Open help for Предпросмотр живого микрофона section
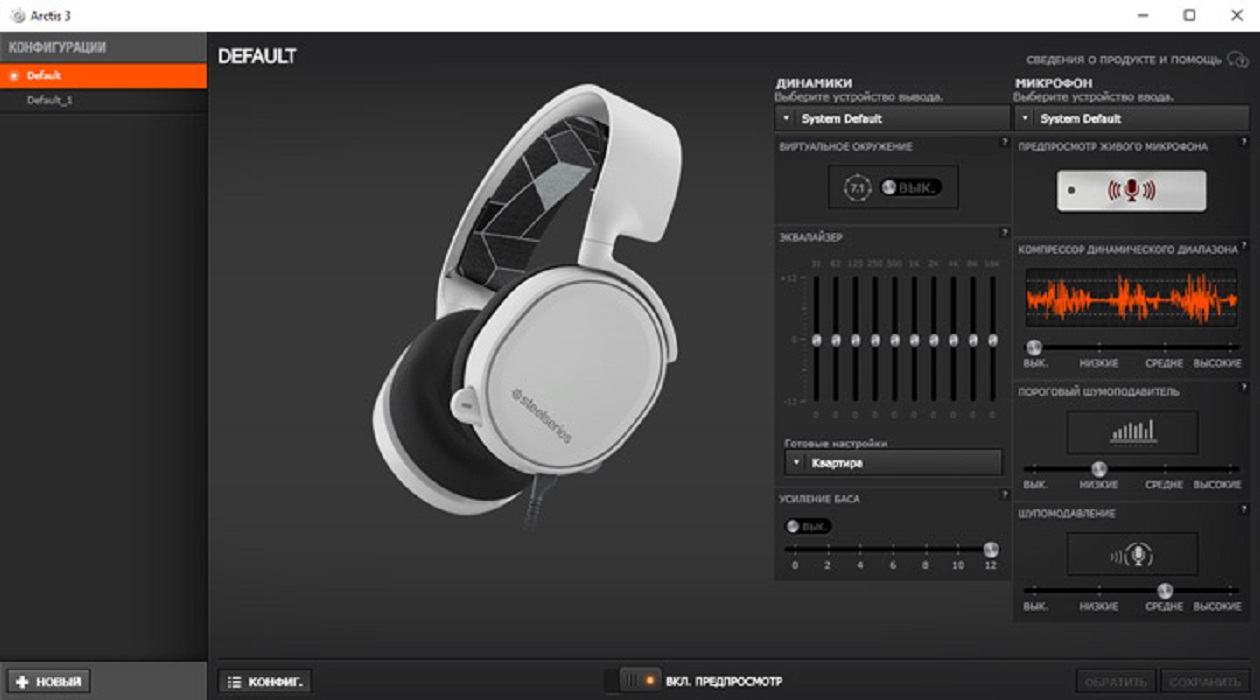 pos(1244,143)
